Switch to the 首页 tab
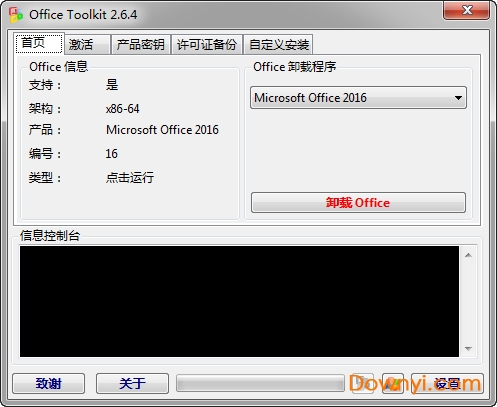Image resolution: width=497 pixels, height=407 pixels. (39, 43)
